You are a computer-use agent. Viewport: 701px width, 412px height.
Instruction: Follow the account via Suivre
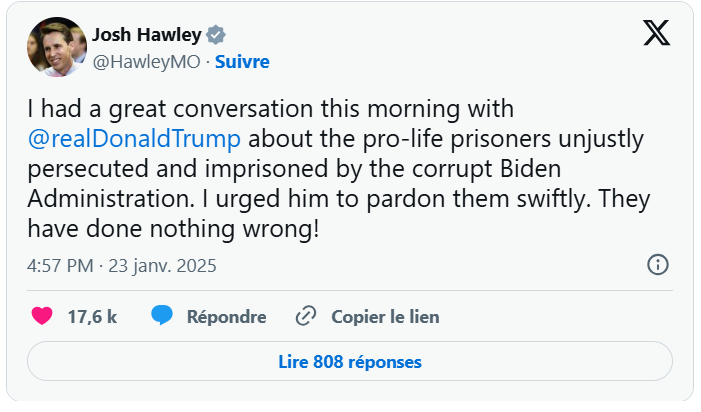click(242, 61)
